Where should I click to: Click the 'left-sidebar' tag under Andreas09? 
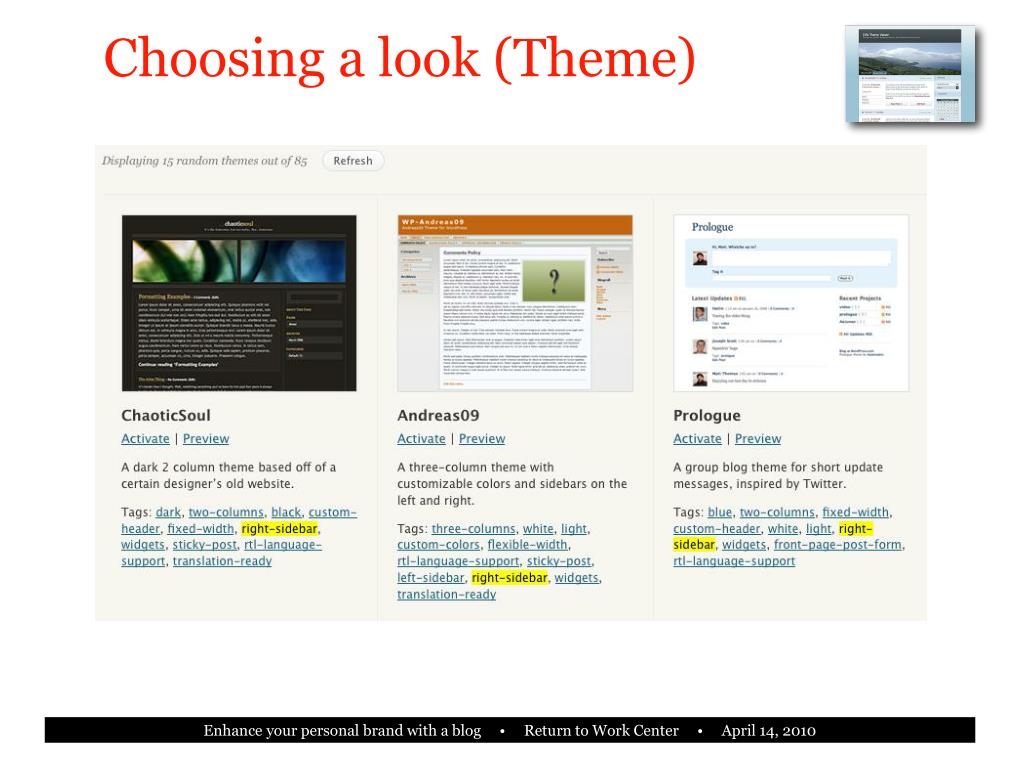(431, 578)
